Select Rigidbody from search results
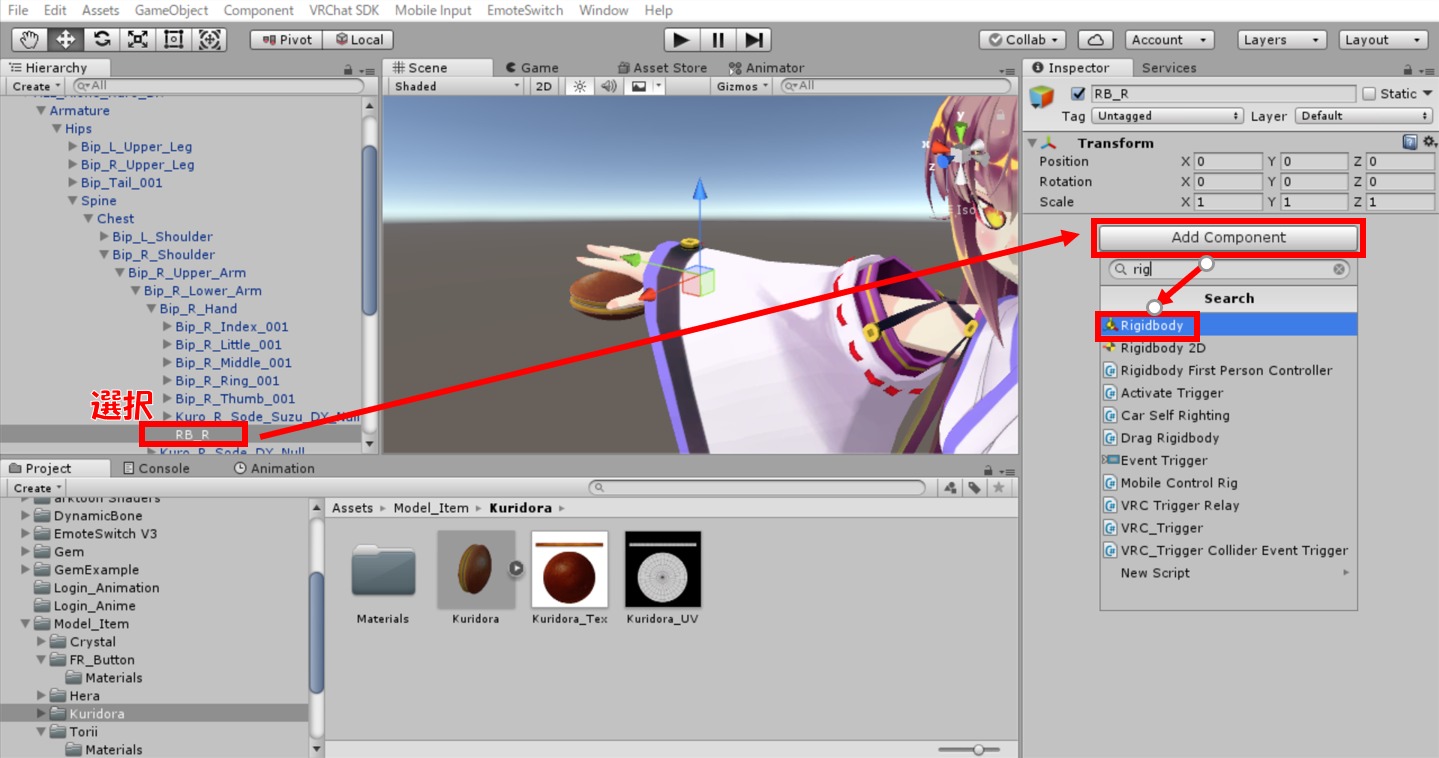 click(x=1151, y=325)
